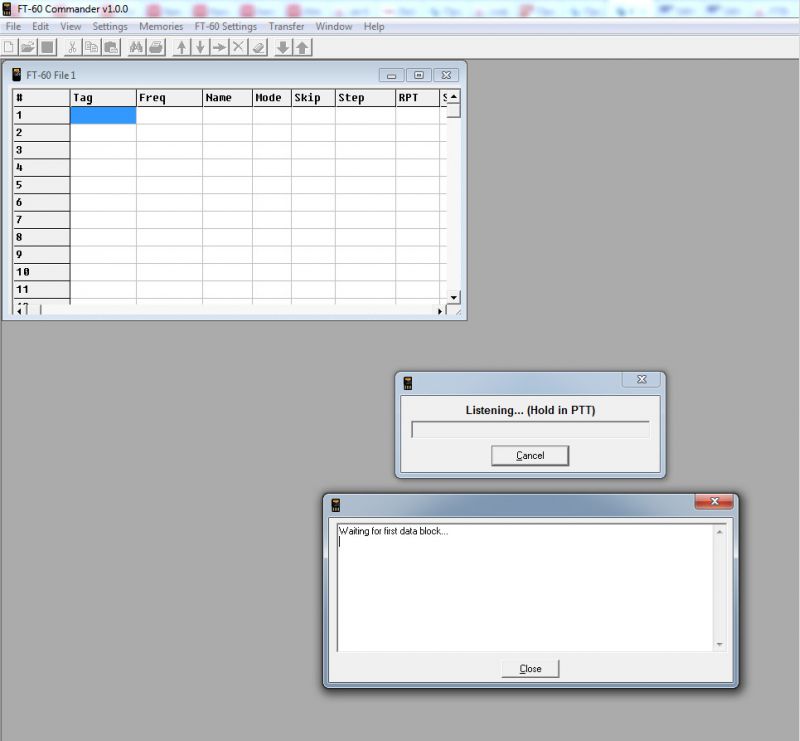Select row header 11 in memory grid

pyautogui.click(x=41, y=289)
